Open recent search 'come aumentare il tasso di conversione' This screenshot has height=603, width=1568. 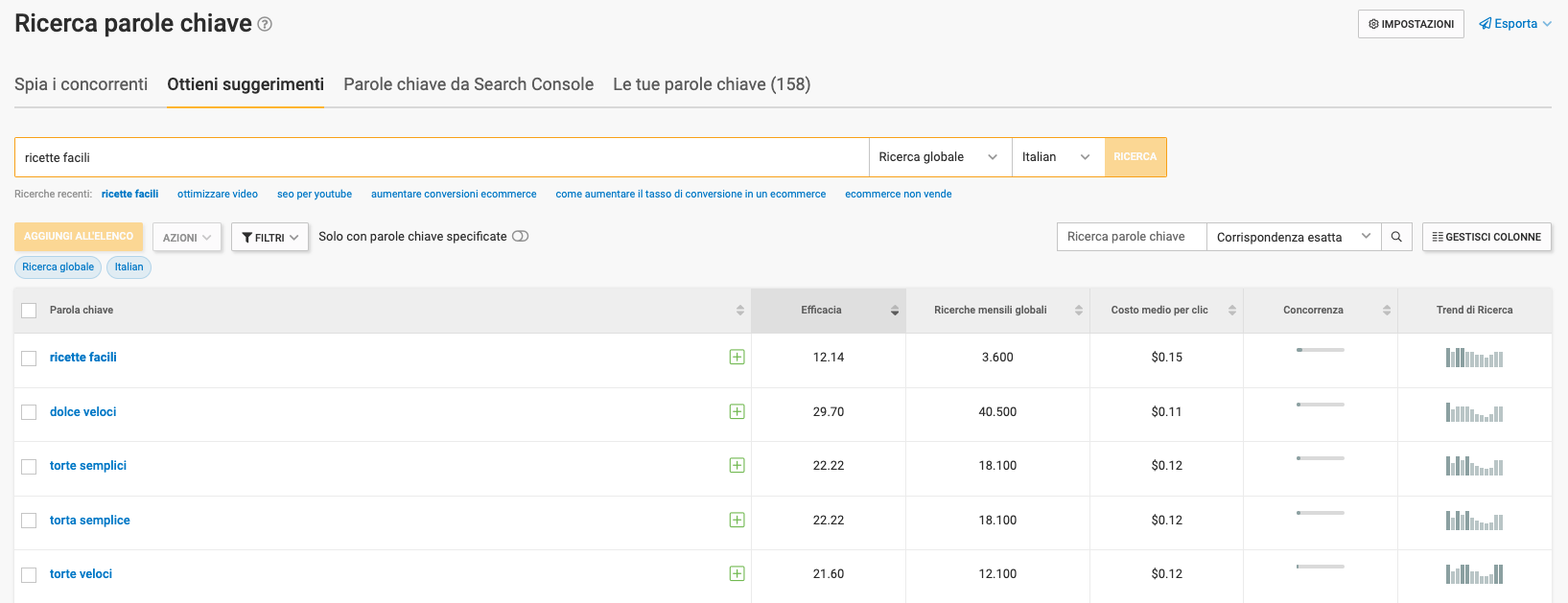[690, 194]
